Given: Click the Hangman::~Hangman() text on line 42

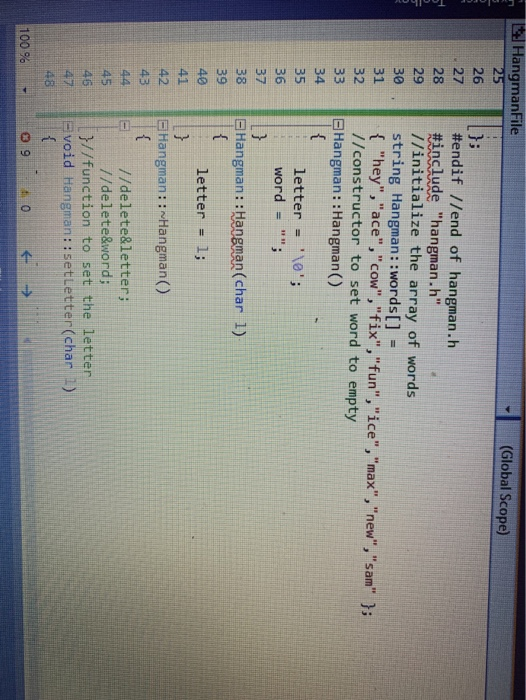Looking at the screenshot, I should point(164,213).
